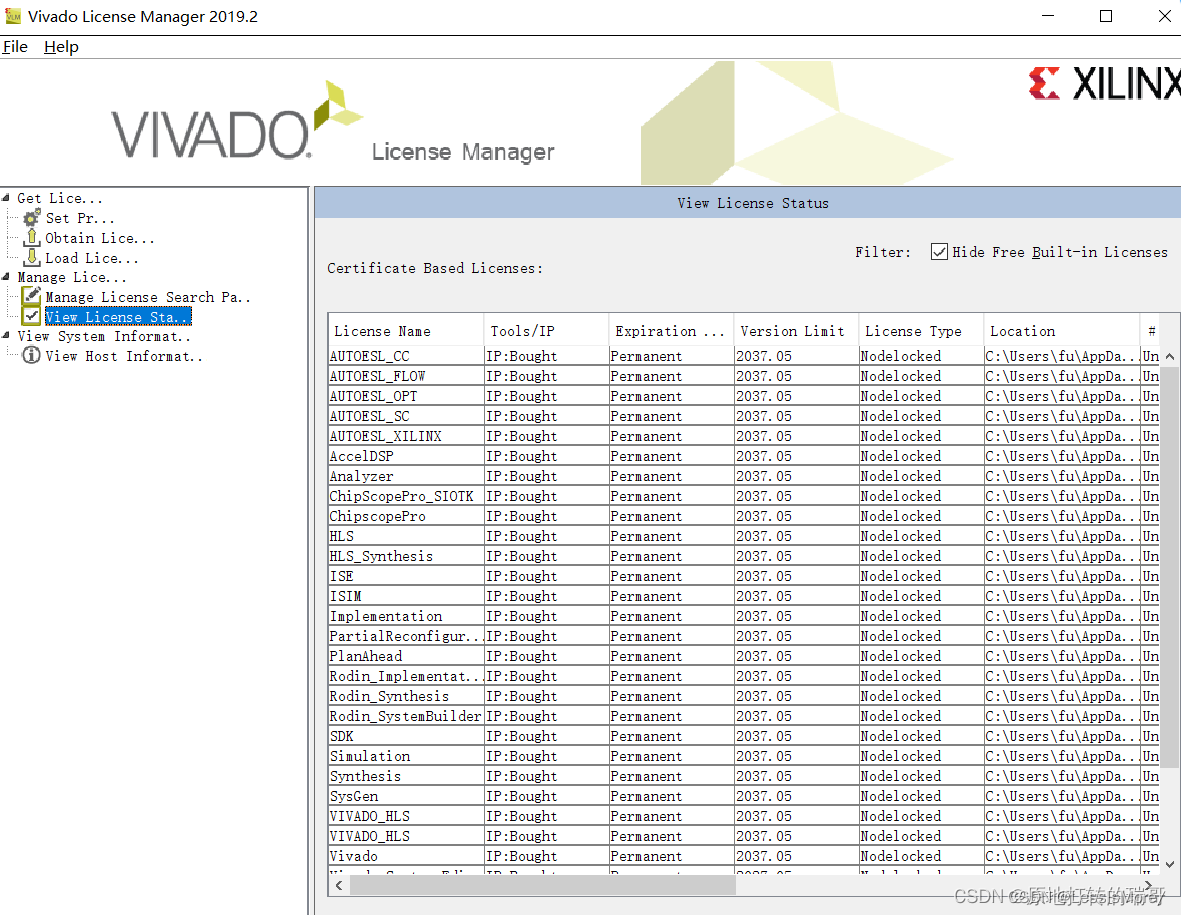Image resolution: width=1181 pixels, height=915 pixels.
Task: Sort by Tools/IP column header
Action: pyautogui.click(x=546, y=331)
